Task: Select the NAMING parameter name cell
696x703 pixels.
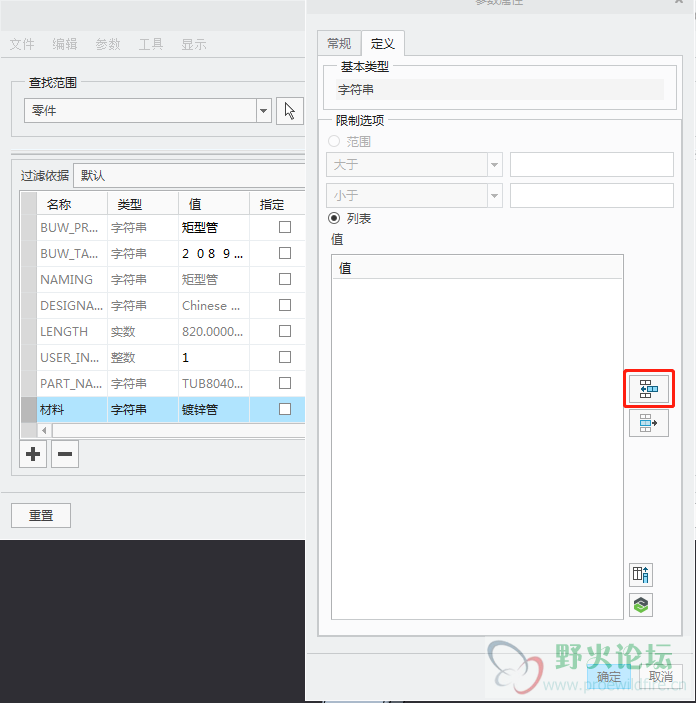Action: (72, 279)
